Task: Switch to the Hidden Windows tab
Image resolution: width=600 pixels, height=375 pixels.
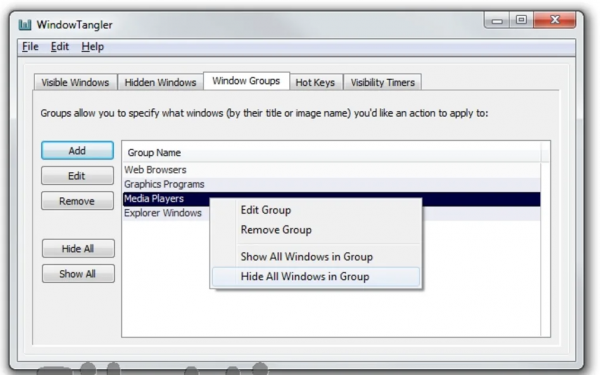Action: coord(160,82)
